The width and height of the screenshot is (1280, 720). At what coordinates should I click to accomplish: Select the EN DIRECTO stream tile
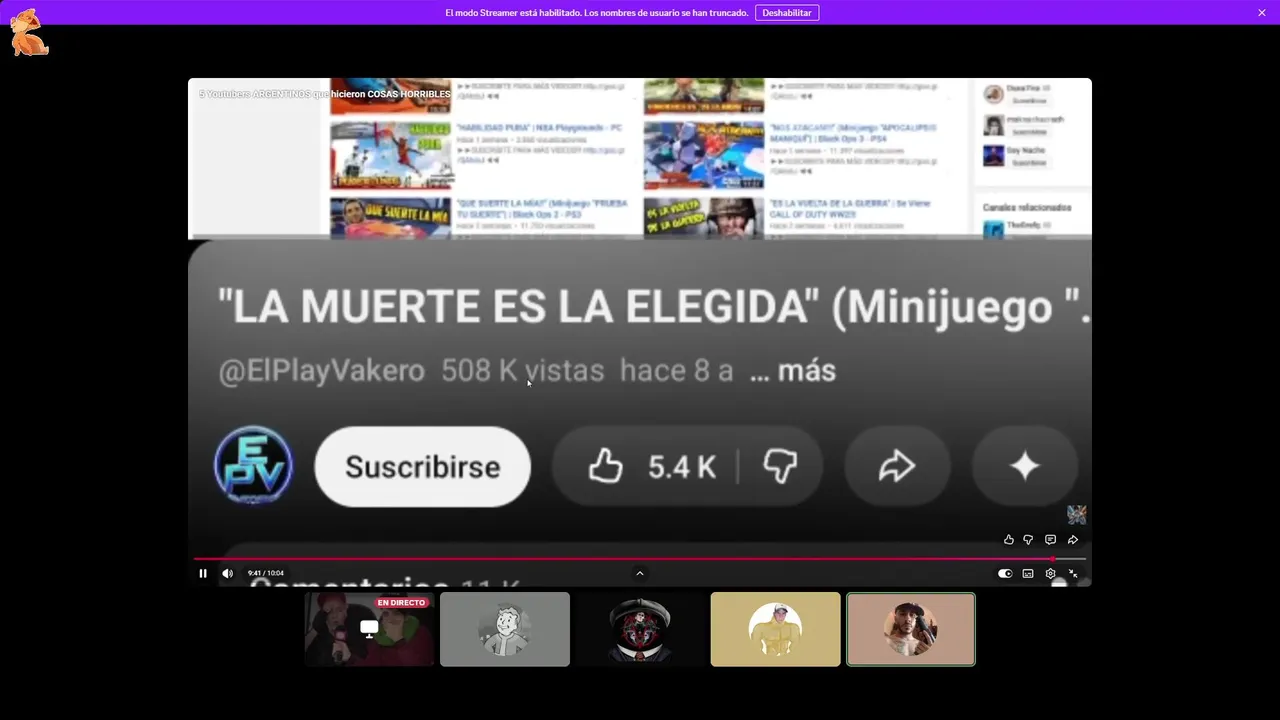369,629
